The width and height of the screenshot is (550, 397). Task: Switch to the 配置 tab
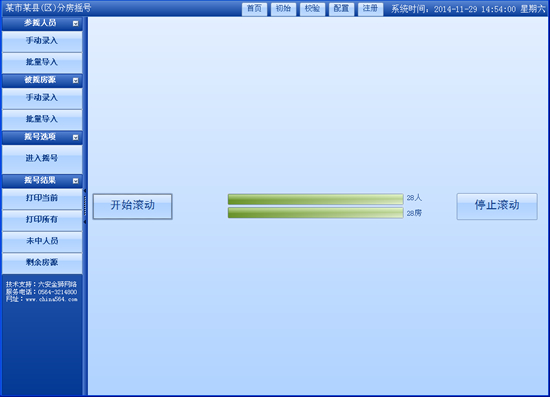(341, 9)
